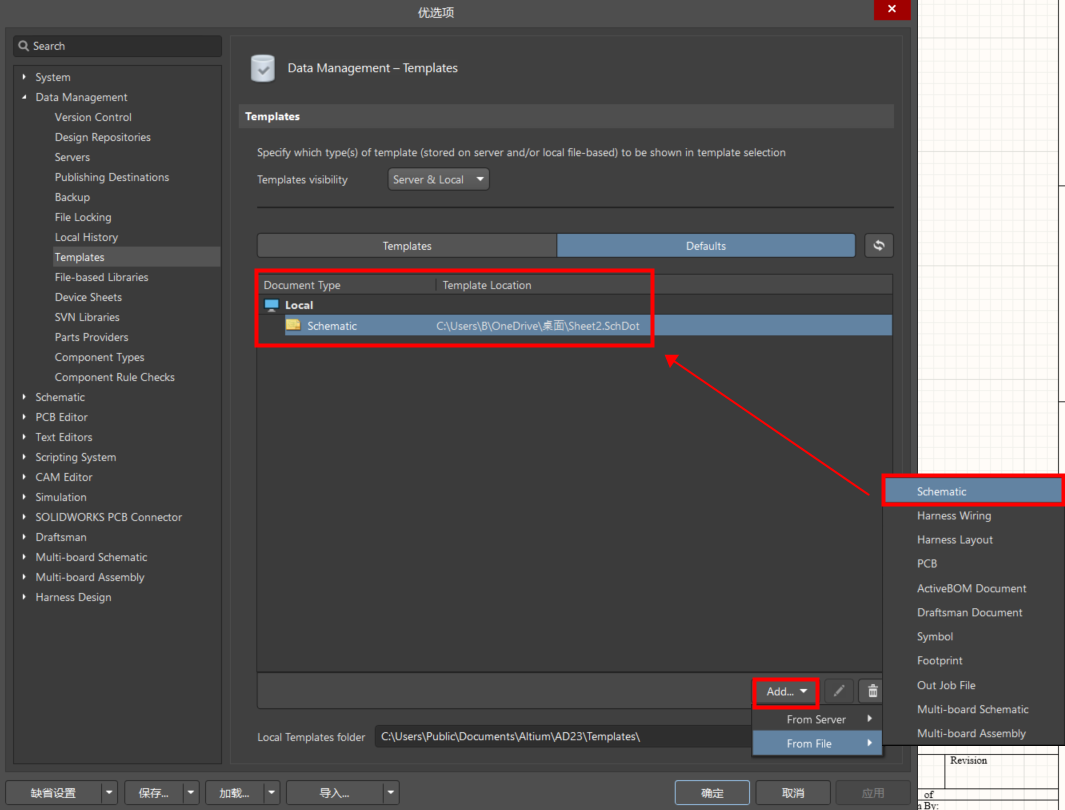Click the Local Templates folder path field
Screen dimensions: 1065x810
(560, 737)
